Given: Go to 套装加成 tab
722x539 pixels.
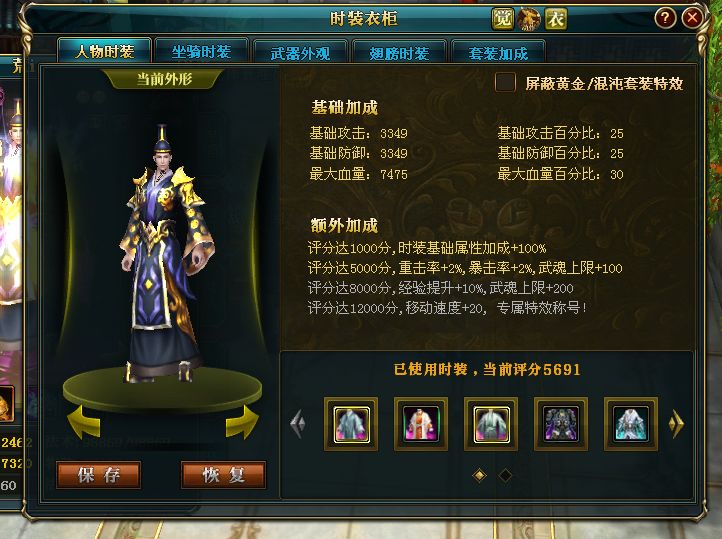Looking at the screenshot, I should pyautogui.click(x=498, y=52).
